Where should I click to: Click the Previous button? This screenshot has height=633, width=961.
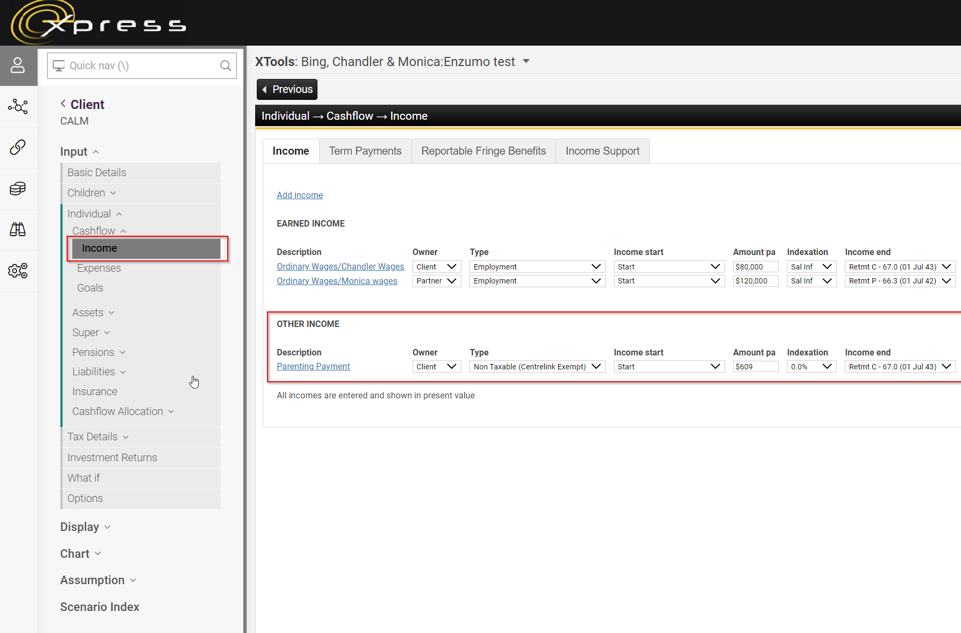[x=287, y=90]
